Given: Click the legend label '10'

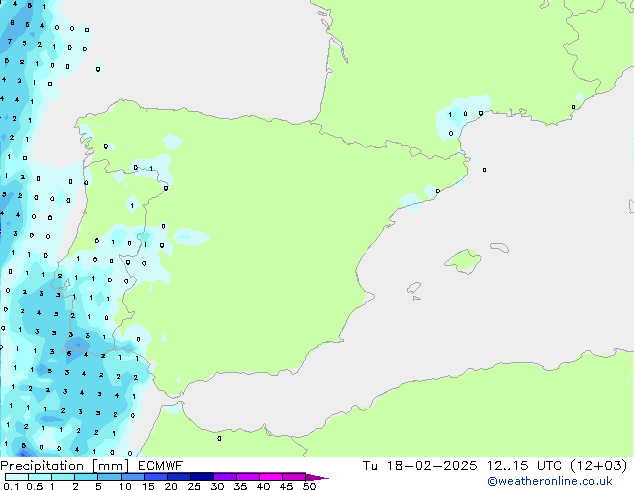Looking at the screenshot, I should (x=125, y=486).
